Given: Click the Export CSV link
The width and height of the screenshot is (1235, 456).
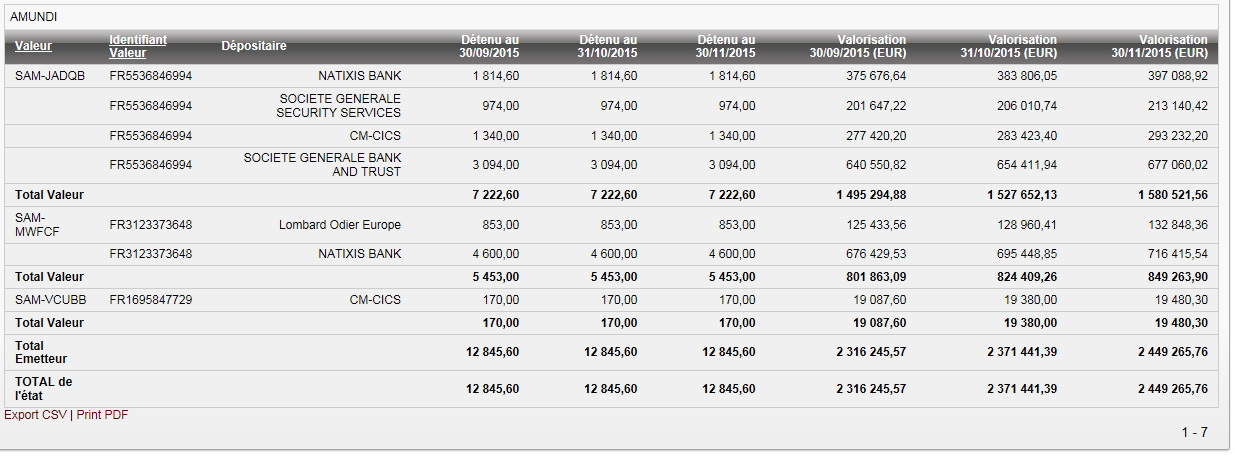Looking at the screenshot, I should (35, 415).
